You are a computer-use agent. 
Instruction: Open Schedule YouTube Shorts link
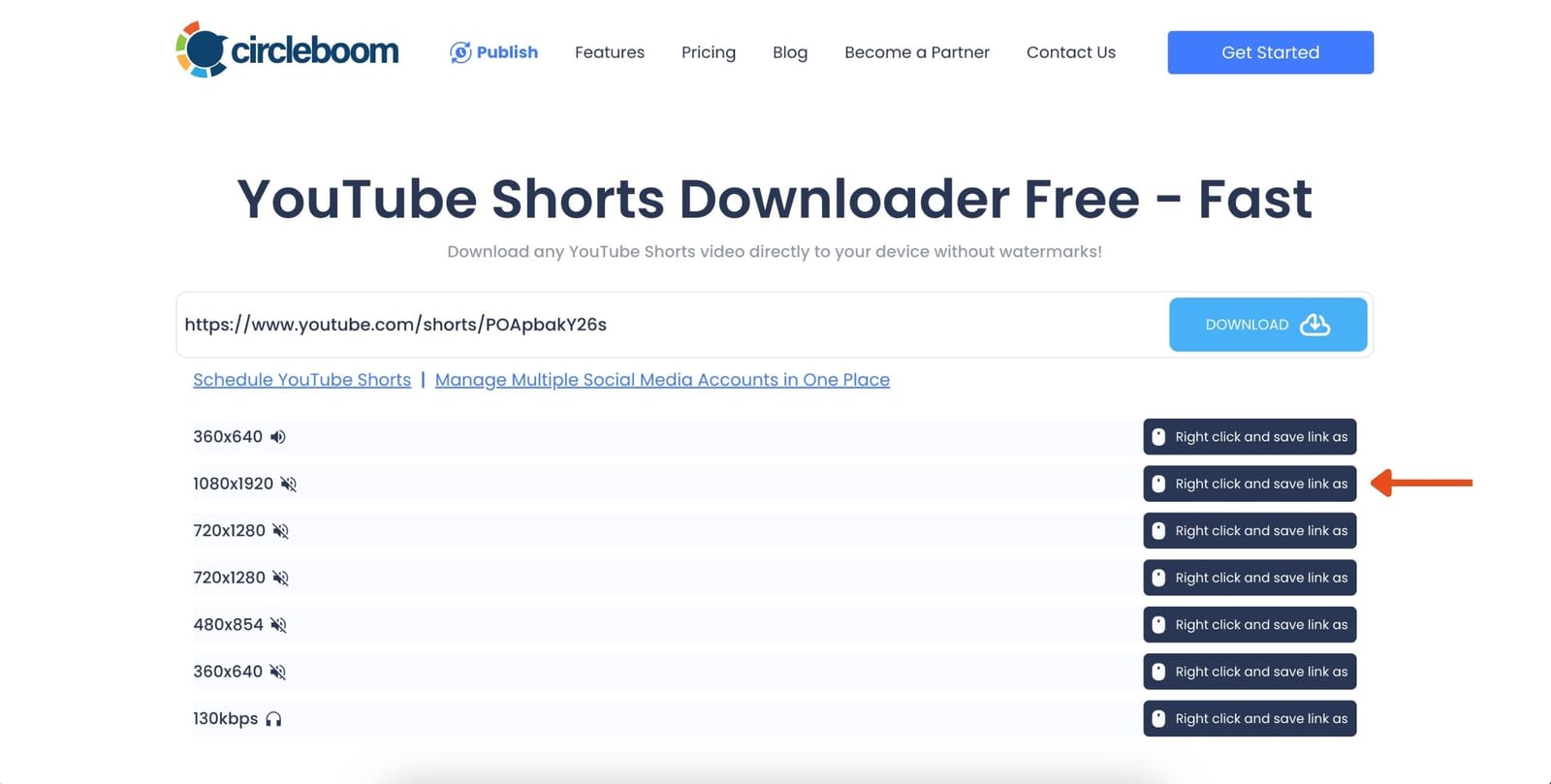[302, 380]
